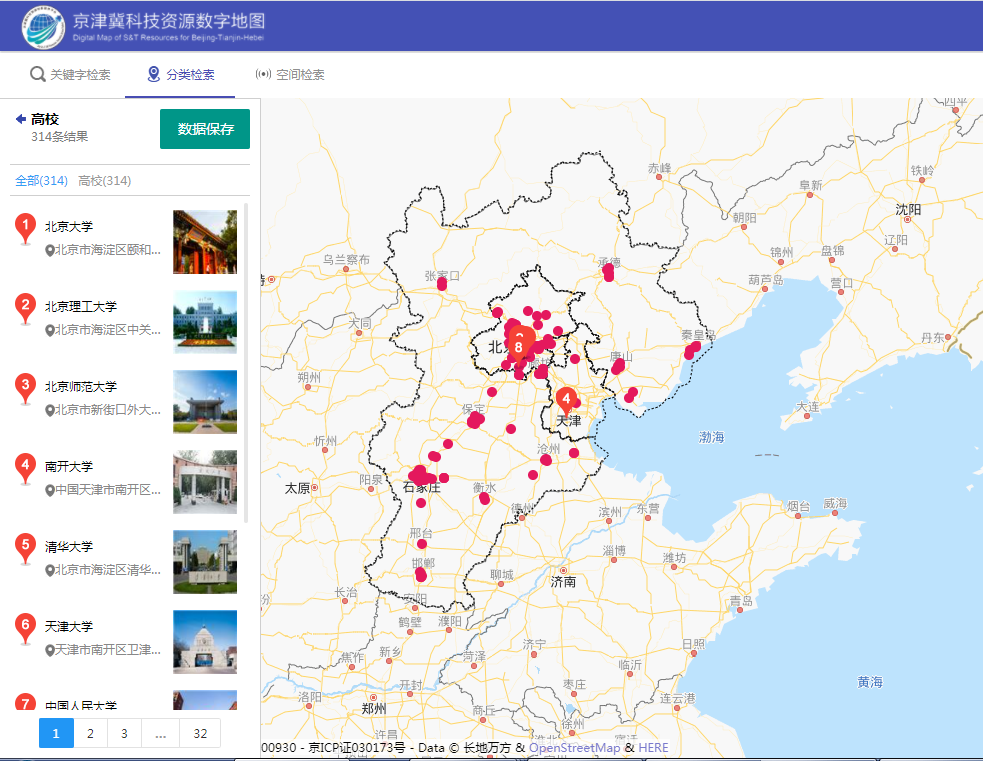The image size is (983, 761).
Task: Open the OpenStreetMap attribution link
Action: coord(574,747)
